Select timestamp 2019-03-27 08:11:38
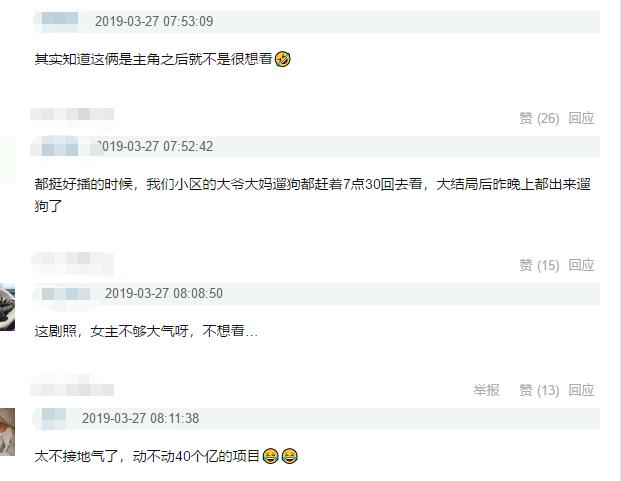This screenshot has width=621, height=481. pyautogui.click(x=141, y=418)
